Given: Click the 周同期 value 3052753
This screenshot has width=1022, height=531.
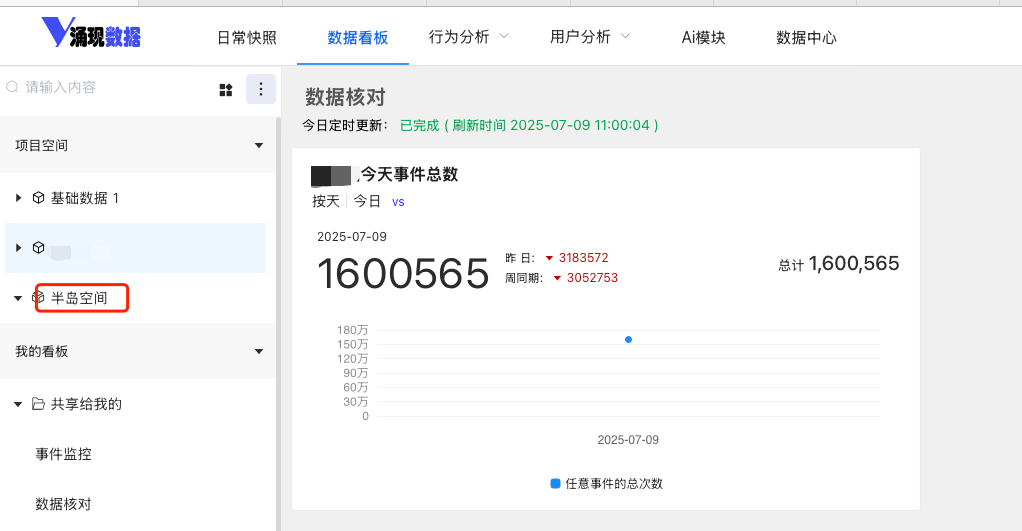Looking at the screenshot, I should pos(592,278).
